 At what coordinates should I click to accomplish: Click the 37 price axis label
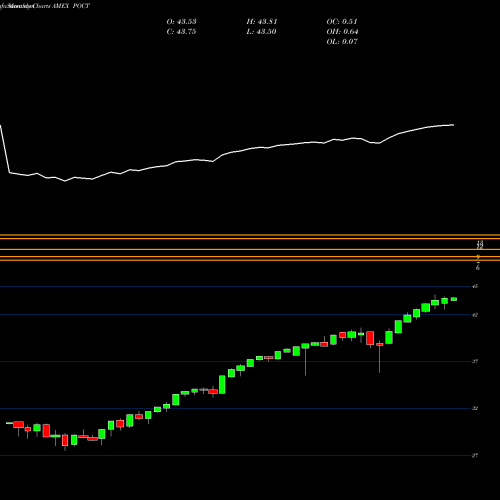tap(475, 361)
